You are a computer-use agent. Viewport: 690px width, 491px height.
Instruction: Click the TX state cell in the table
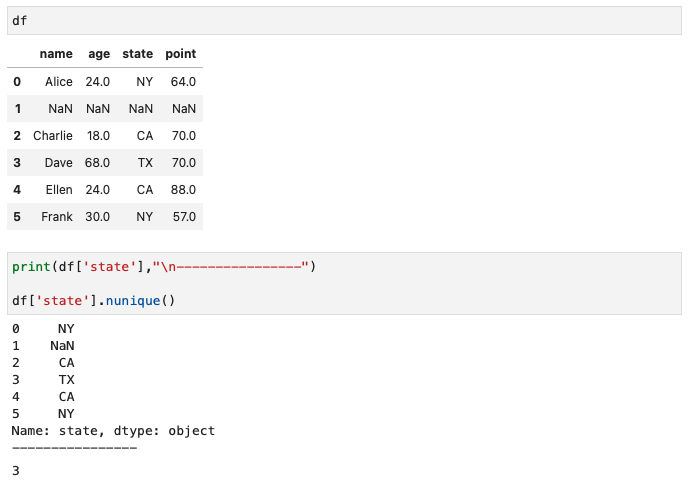coord(145,162)
